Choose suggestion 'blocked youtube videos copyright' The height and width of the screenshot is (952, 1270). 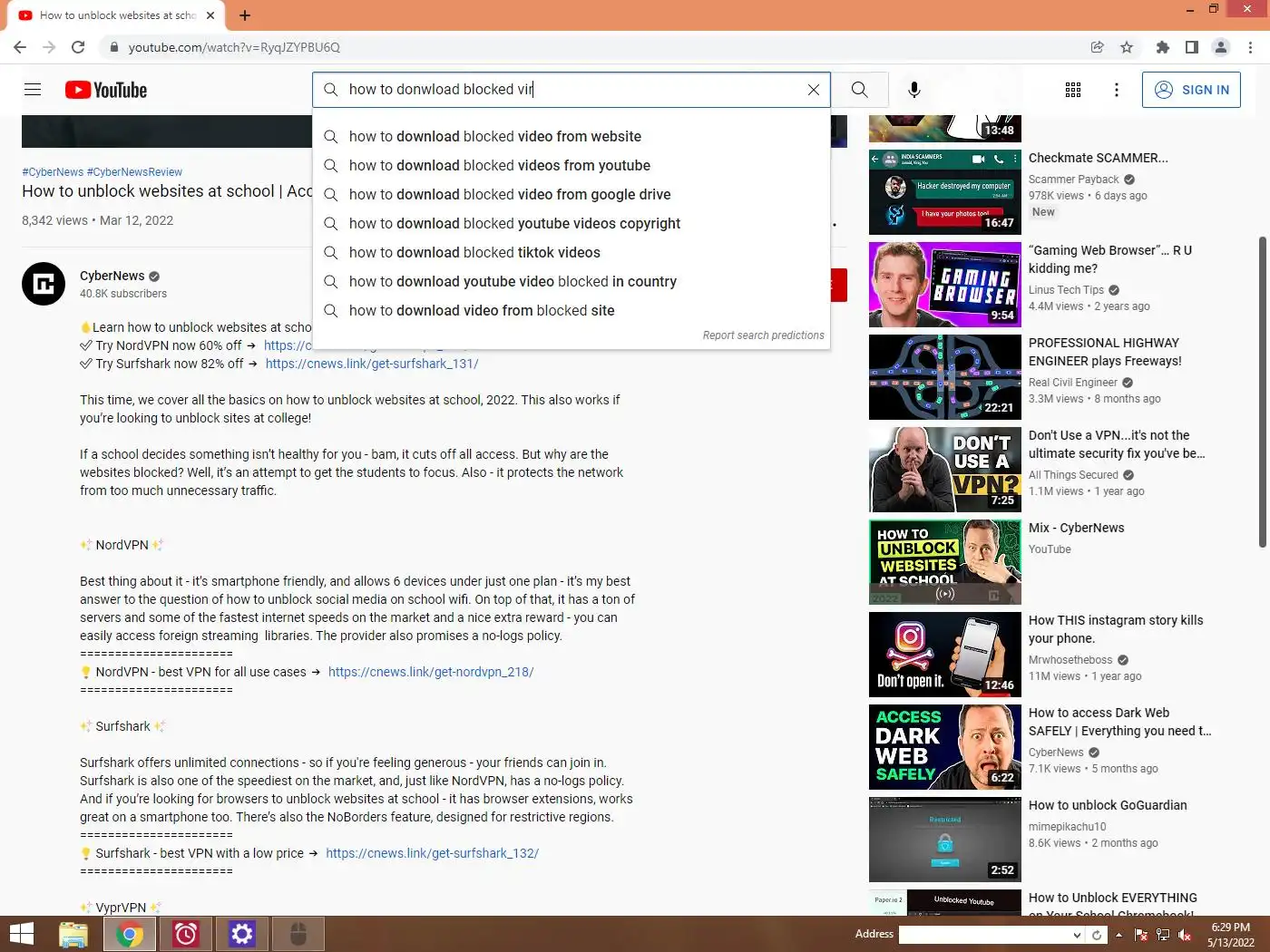point(571,223)
